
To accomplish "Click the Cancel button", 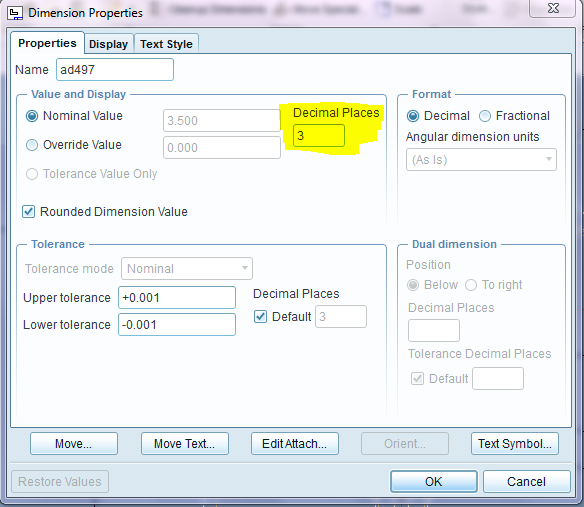I will [527, 481].
